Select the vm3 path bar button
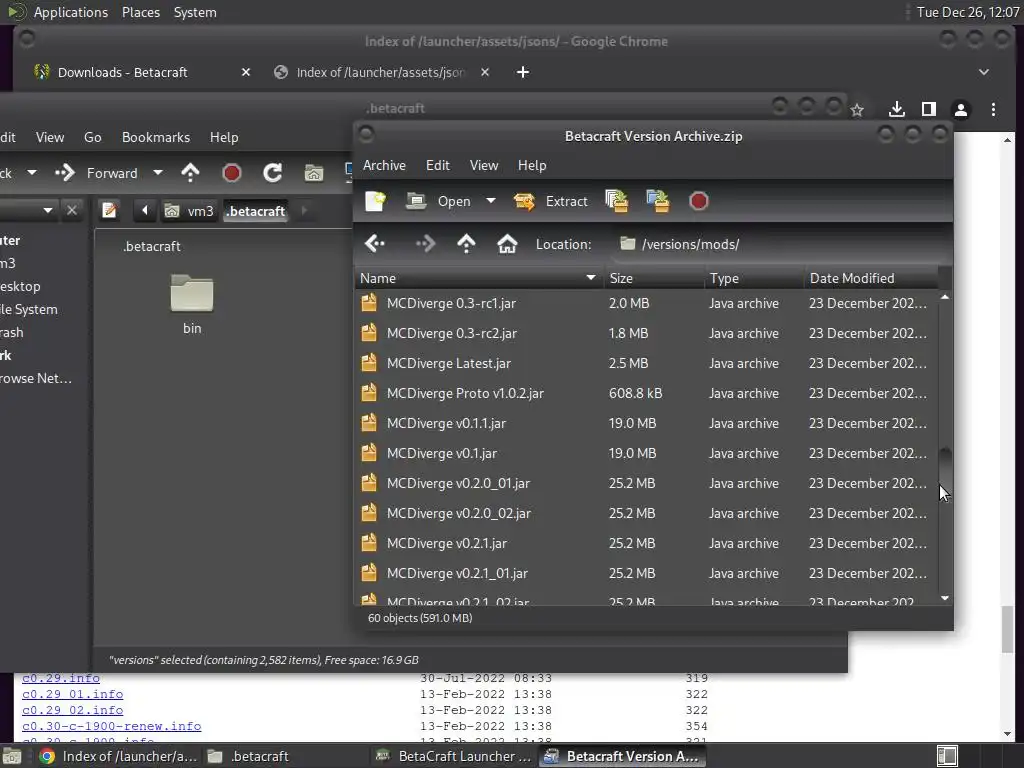Image resolution: width=1024 pixels, height=768 pixels. [x=189, y=211]
